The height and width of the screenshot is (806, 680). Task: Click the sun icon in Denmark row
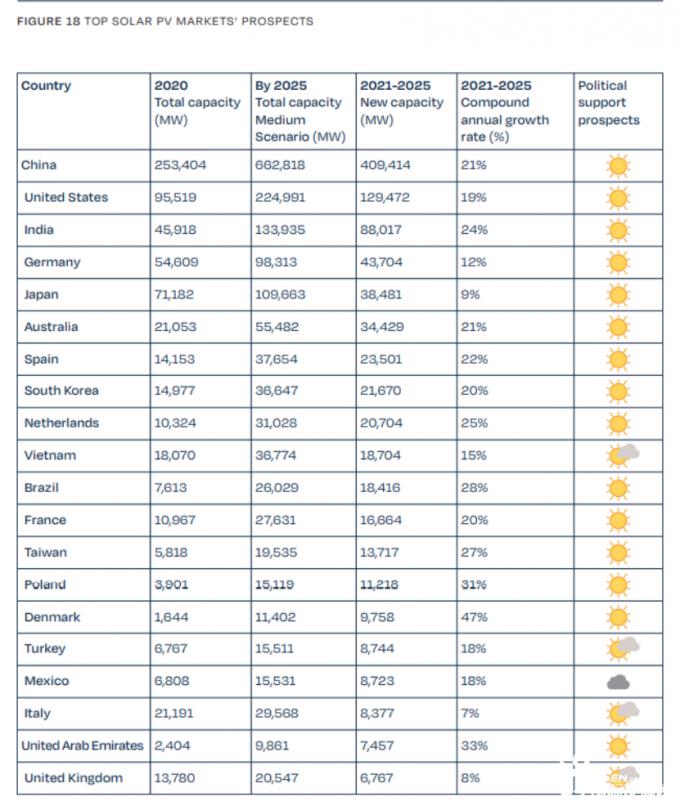tap(618, 617)
